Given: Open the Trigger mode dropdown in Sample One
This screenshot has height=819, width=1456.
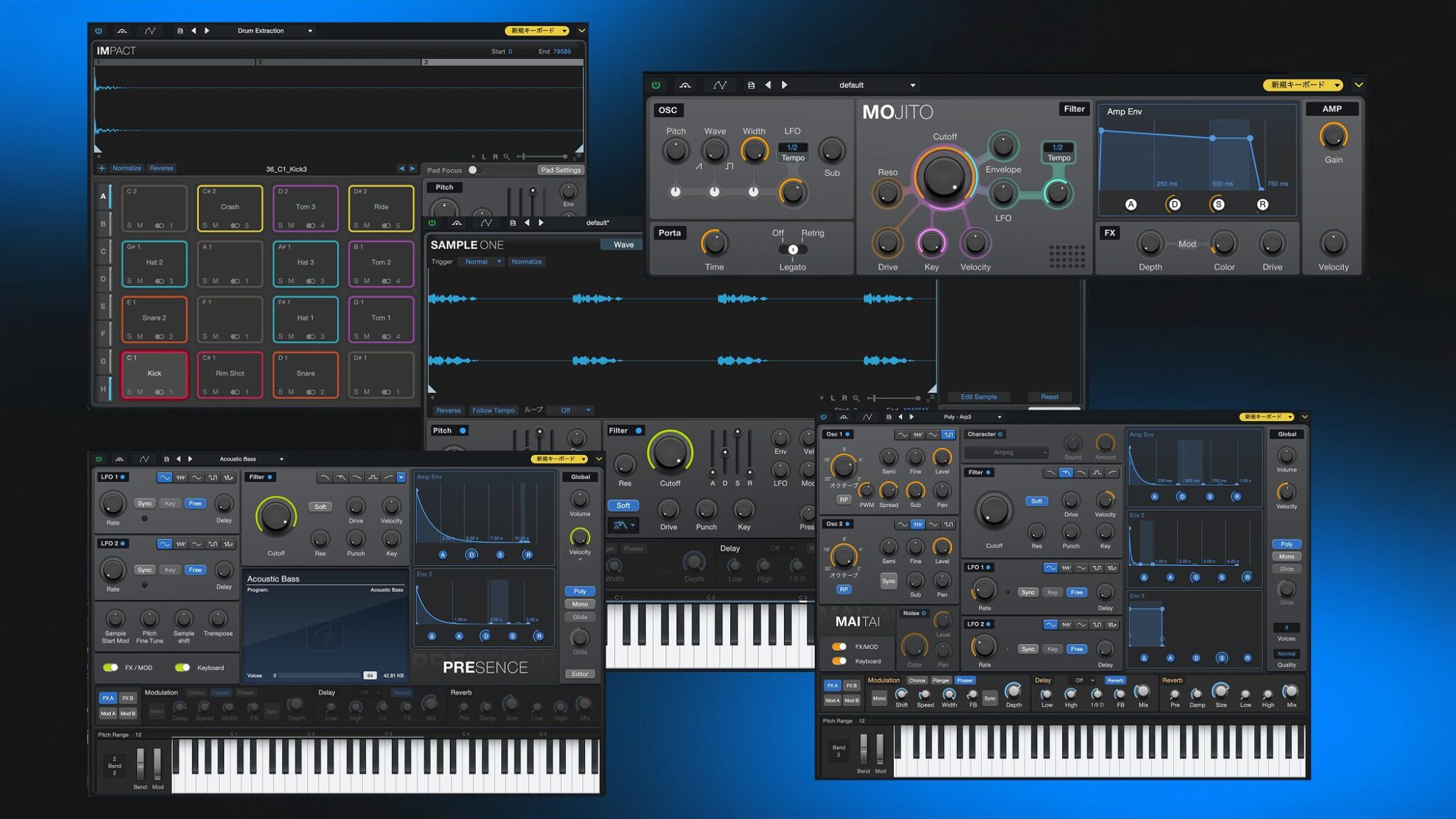Looking at the screenshot, I should pyautogui.click(x=482, y=262).
